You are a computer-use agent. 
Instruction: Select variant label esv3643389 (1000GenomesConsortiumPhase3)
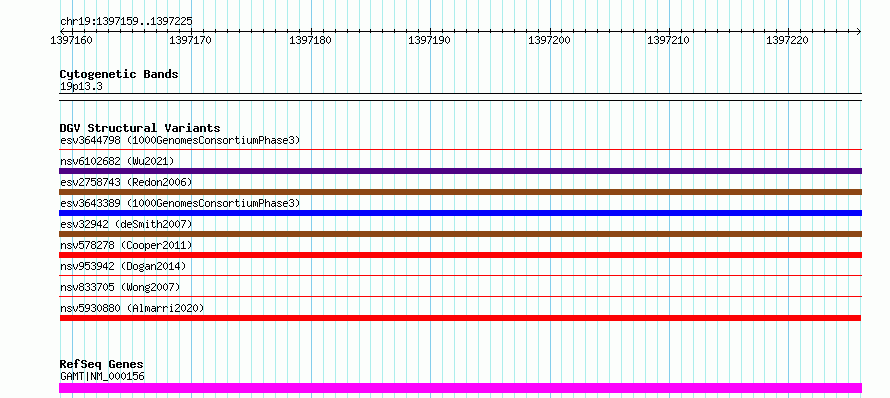click(x=180, y=203)
